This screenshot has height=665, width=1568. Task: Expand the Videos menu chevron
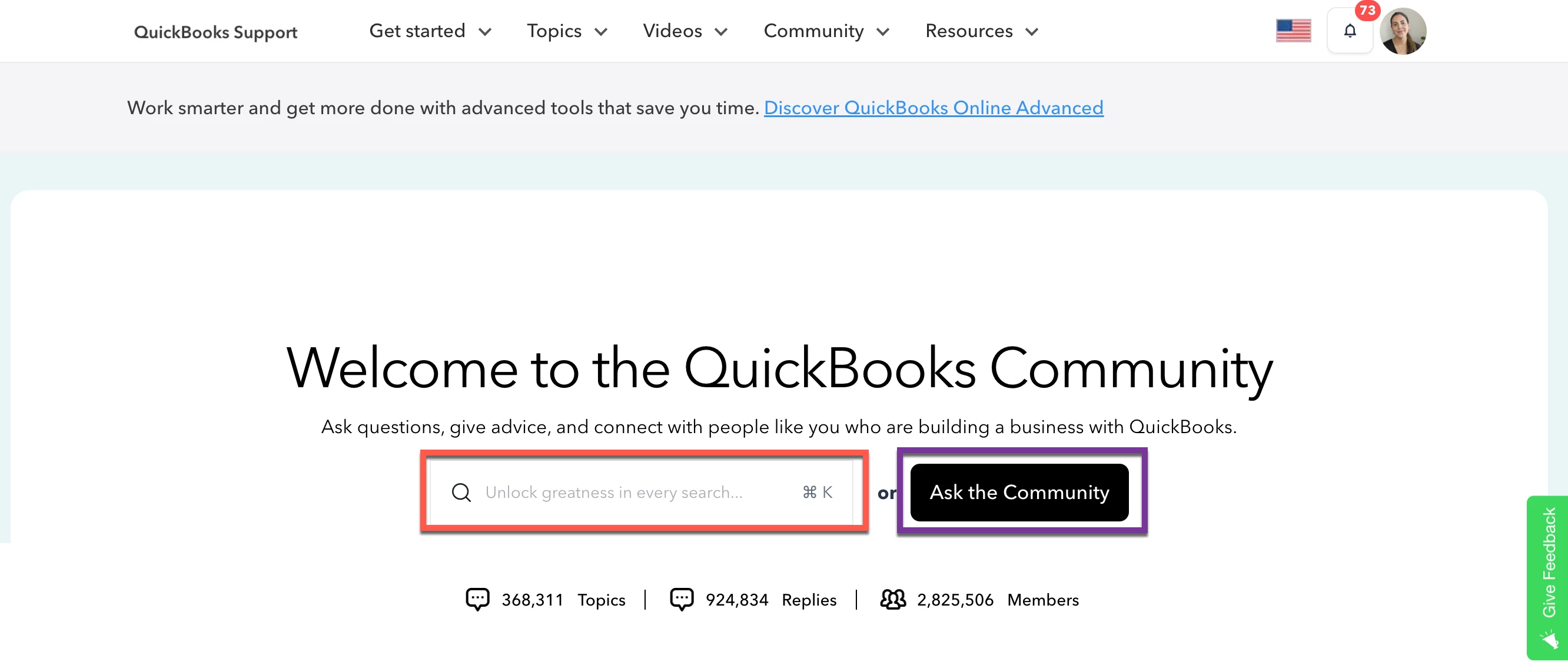click(x=721, y=32)
